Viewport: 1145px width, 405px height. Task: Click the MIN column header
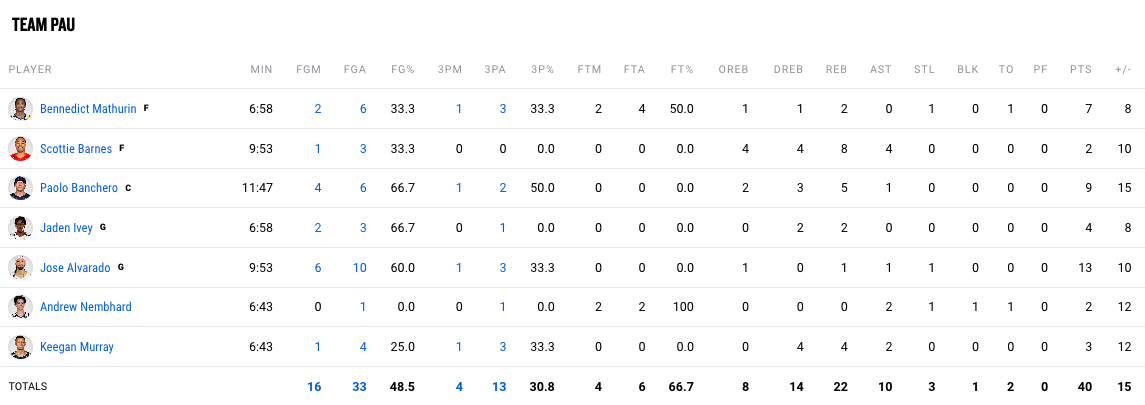261,70
